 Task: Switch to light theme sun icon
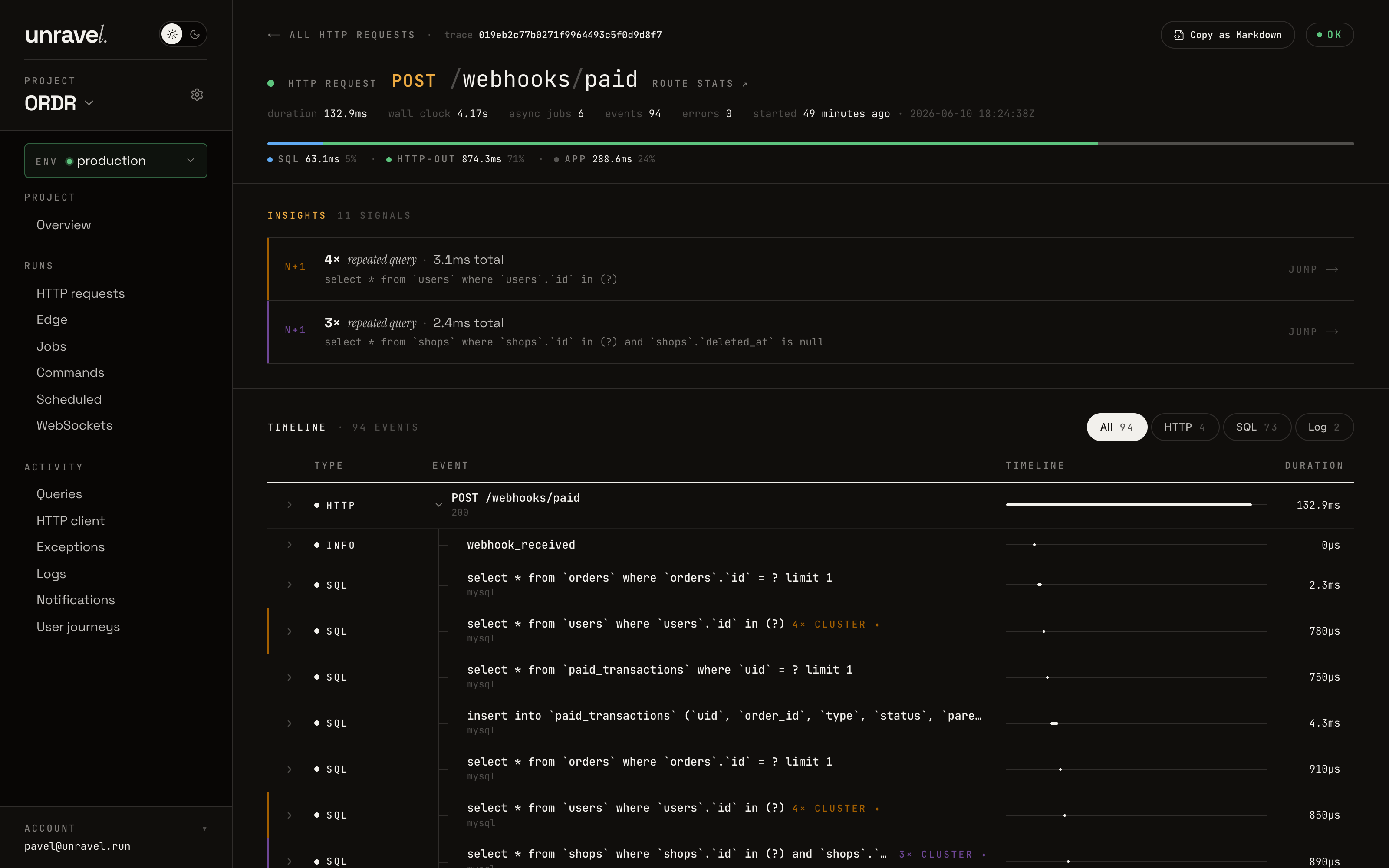point(171,34)
